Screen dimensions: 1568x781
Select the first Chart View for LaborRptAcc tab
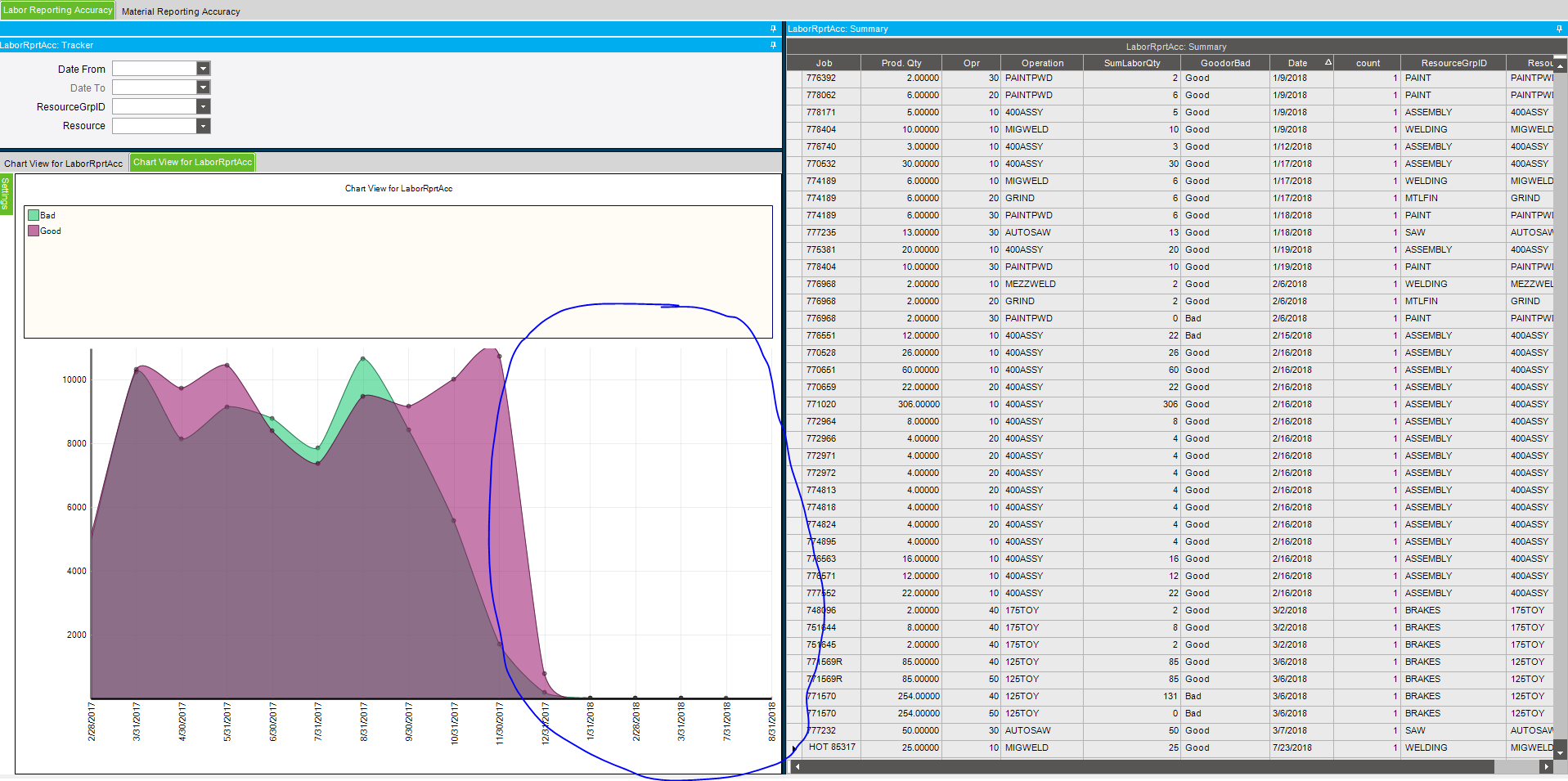click(63, 164)
